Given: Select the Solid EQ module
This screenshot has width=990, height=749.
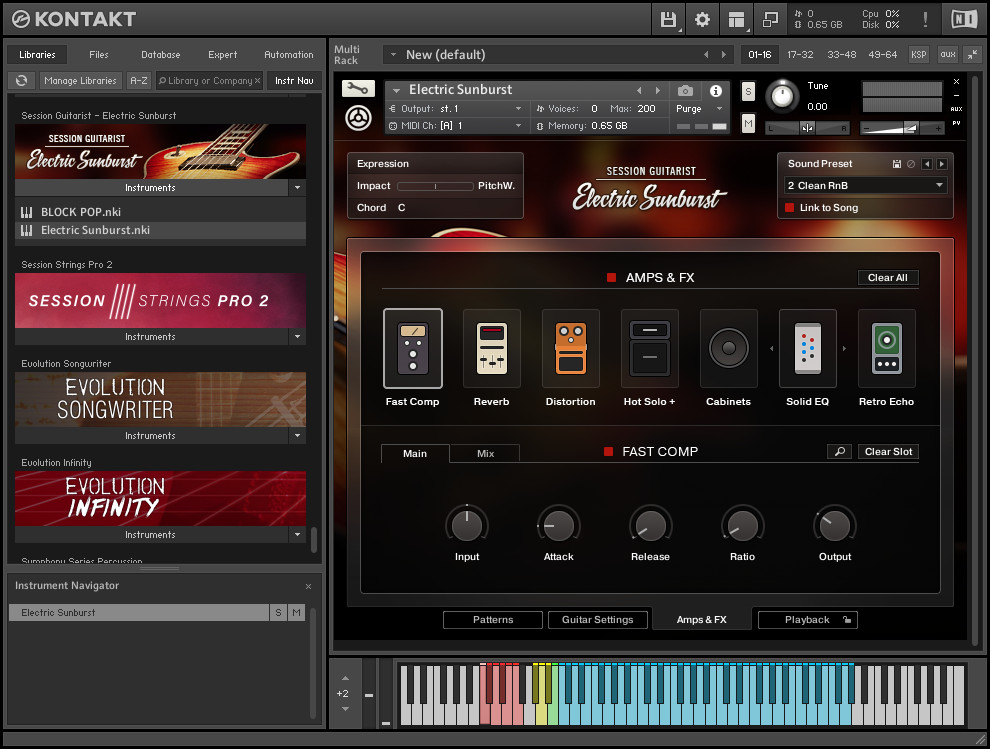Looking at the screenshot, I should (808, 349).
